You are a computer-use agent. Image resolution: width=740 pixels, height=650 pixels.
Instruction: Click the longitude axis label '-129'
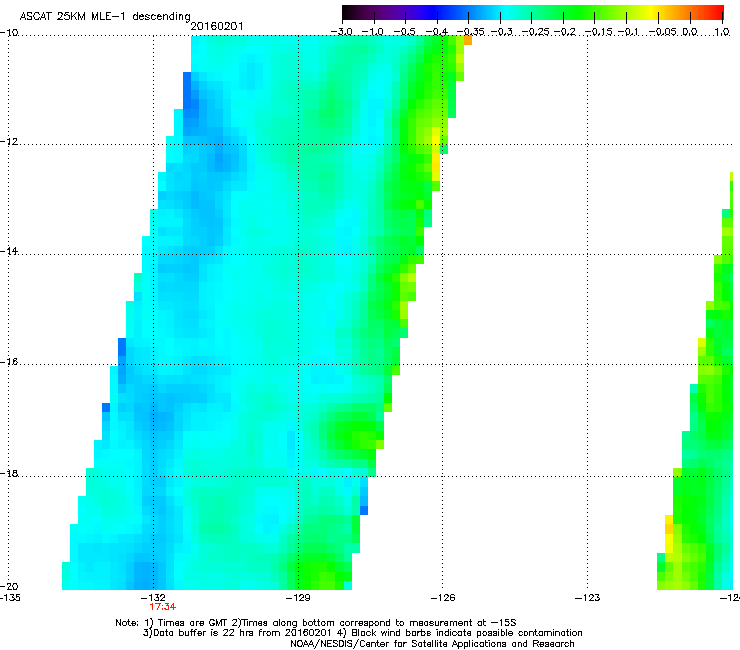pyautogui.click(x=298, y=598)
